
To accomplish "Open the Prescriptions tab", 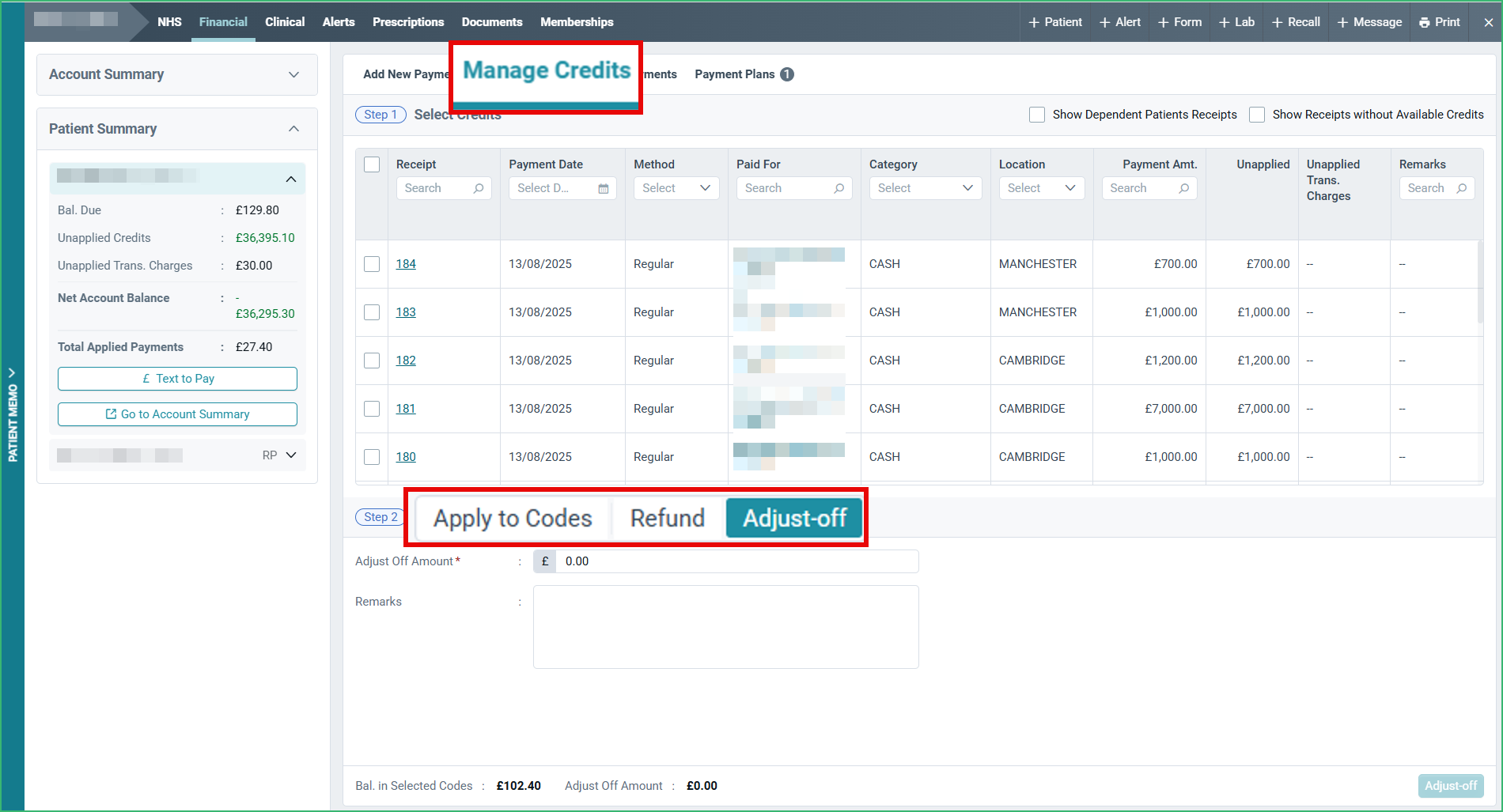I will click(408, 22).
